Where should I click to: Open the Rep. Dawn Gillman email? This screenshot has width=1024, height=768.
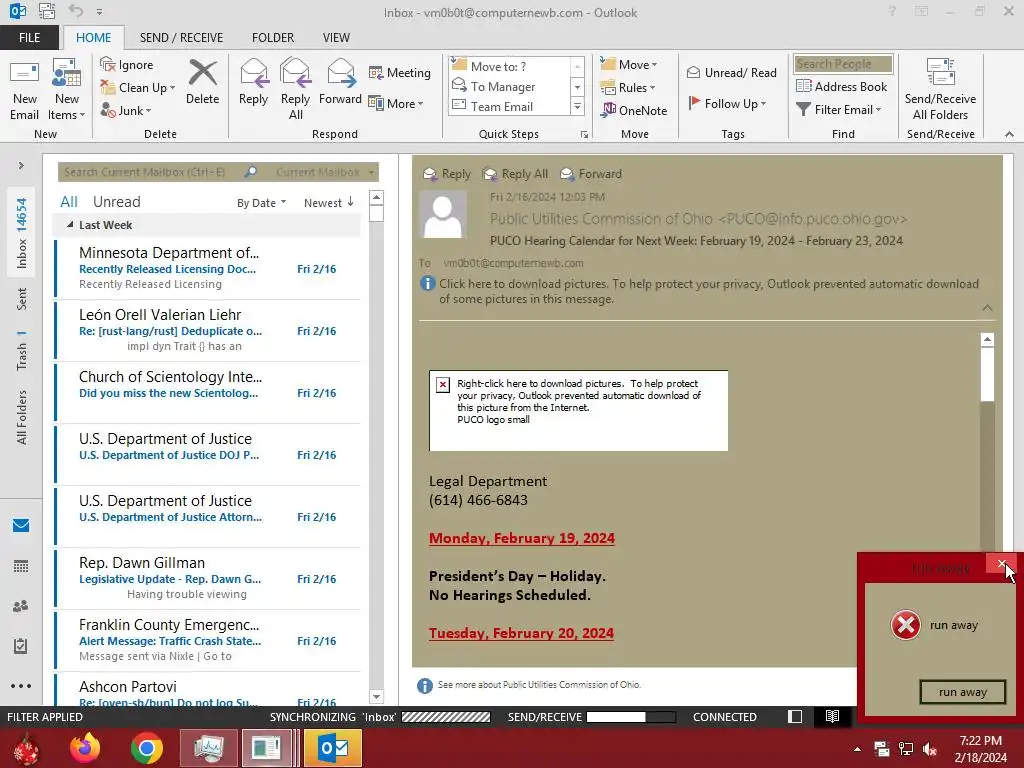(208, 578)
